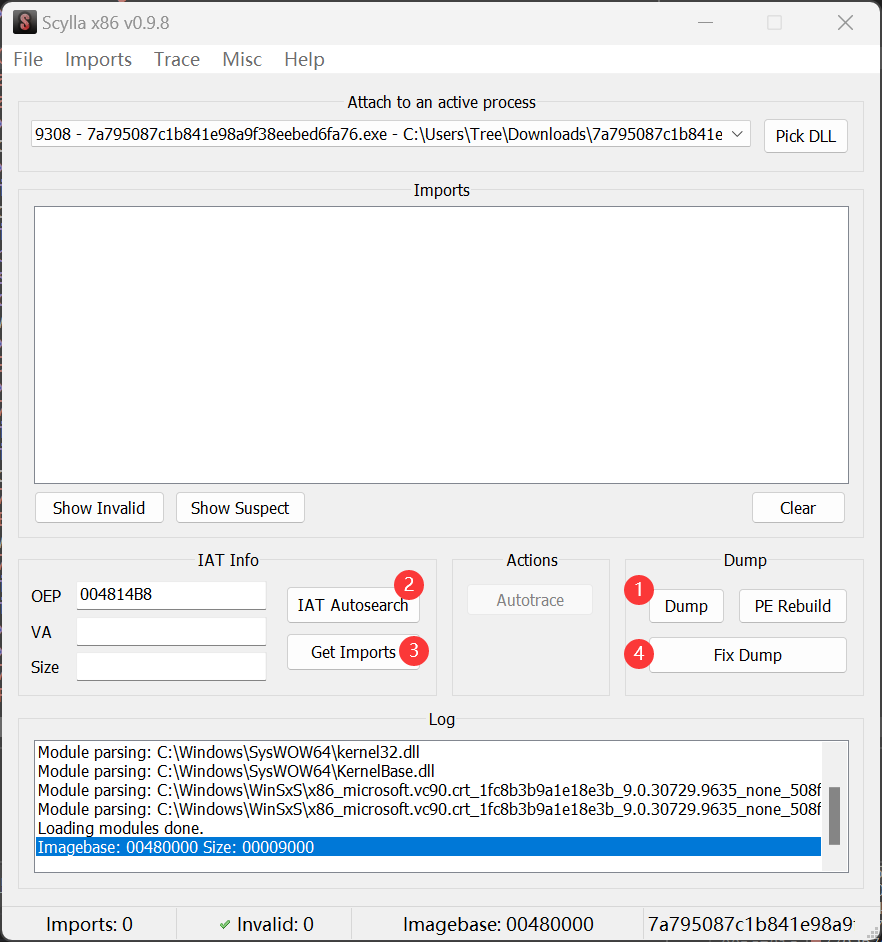
Task: Open the File menu
Action: [28, 60]
